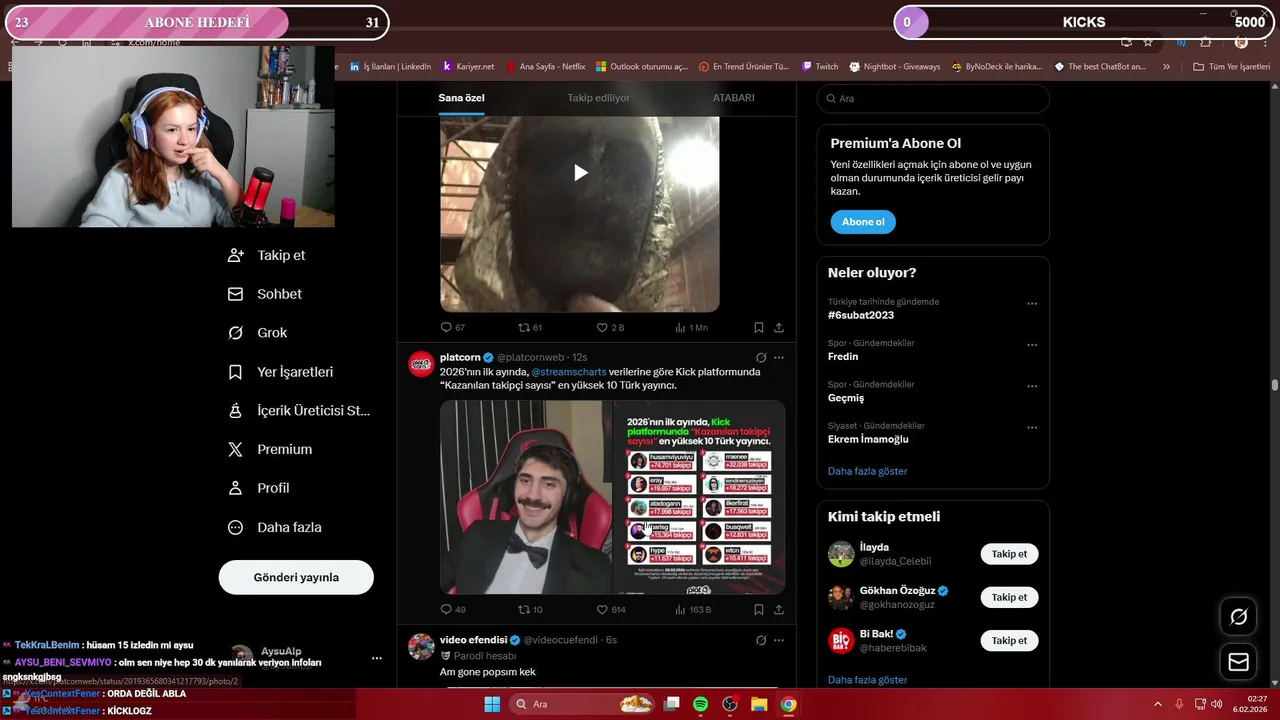Click the Abone ol premium button
Viewport: 1280px width, 720px height.
[x=863, y=222]
